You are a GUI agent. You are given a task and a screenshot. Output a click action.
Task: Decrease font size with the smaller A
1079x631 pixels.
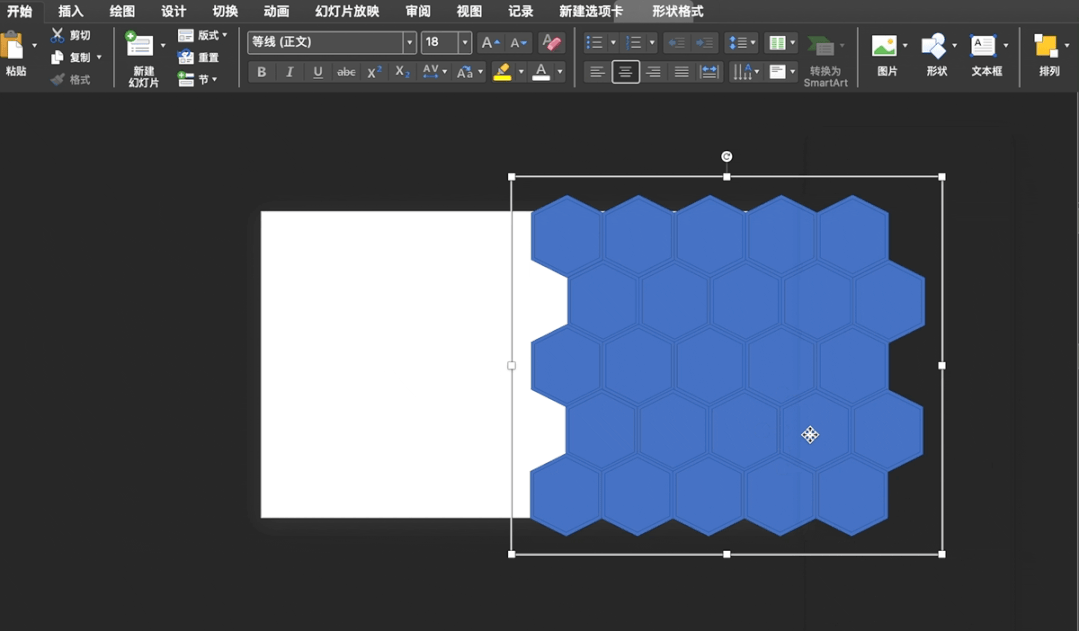pos(518,43)
